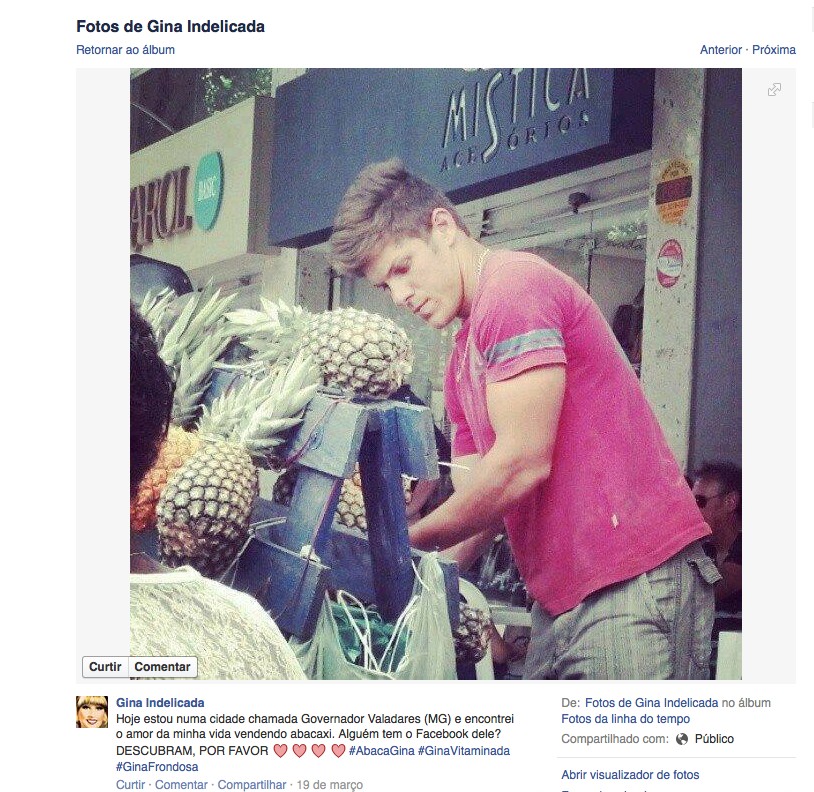This screenshot has width=814, height=792.
Task: Open the #GinaVitaminada hashtag
Action: (464, 751)
